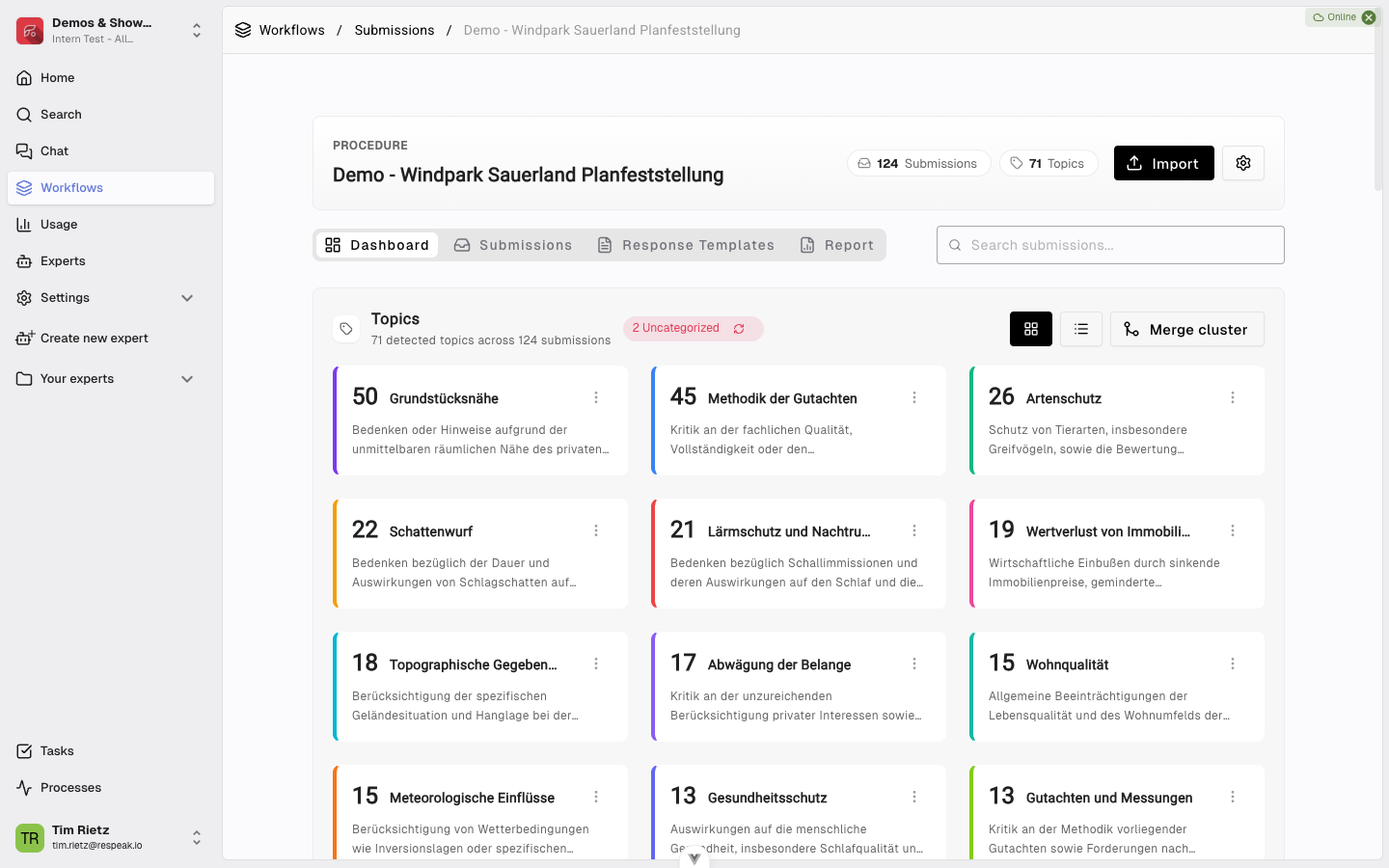Image resolution: width=1389 pixels, height=868 pixels.
Task: Open the workspace switcher Demos & Showcases
Action: pos(111,31)
